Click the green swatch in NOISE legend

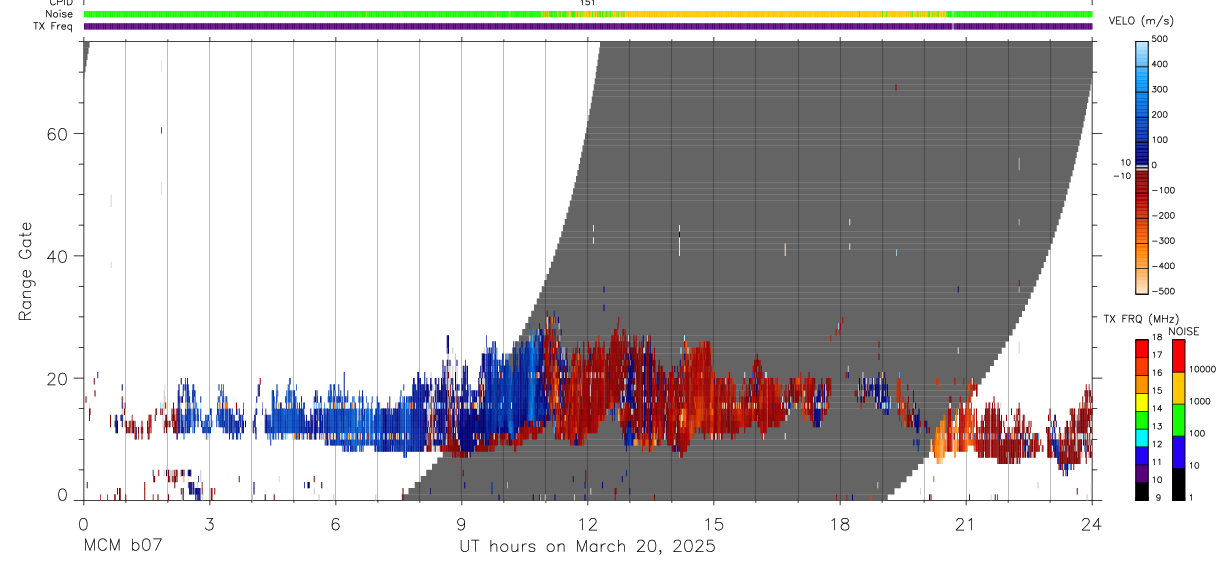pyautogui.click(x=1178, y=420)
